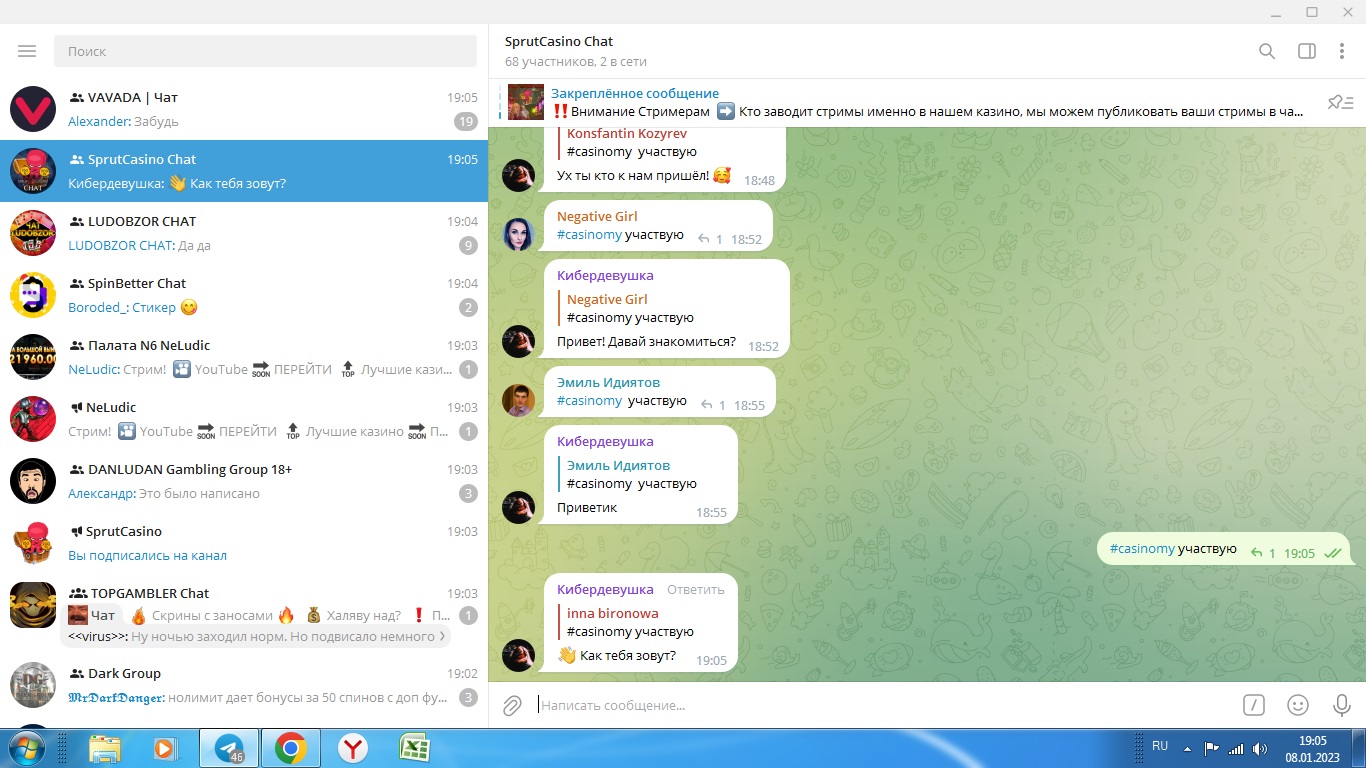This screenshot has width=1366, height=768.
Task: Open Эмиль Идиятов's profile avatar
Action: [519, 400]
